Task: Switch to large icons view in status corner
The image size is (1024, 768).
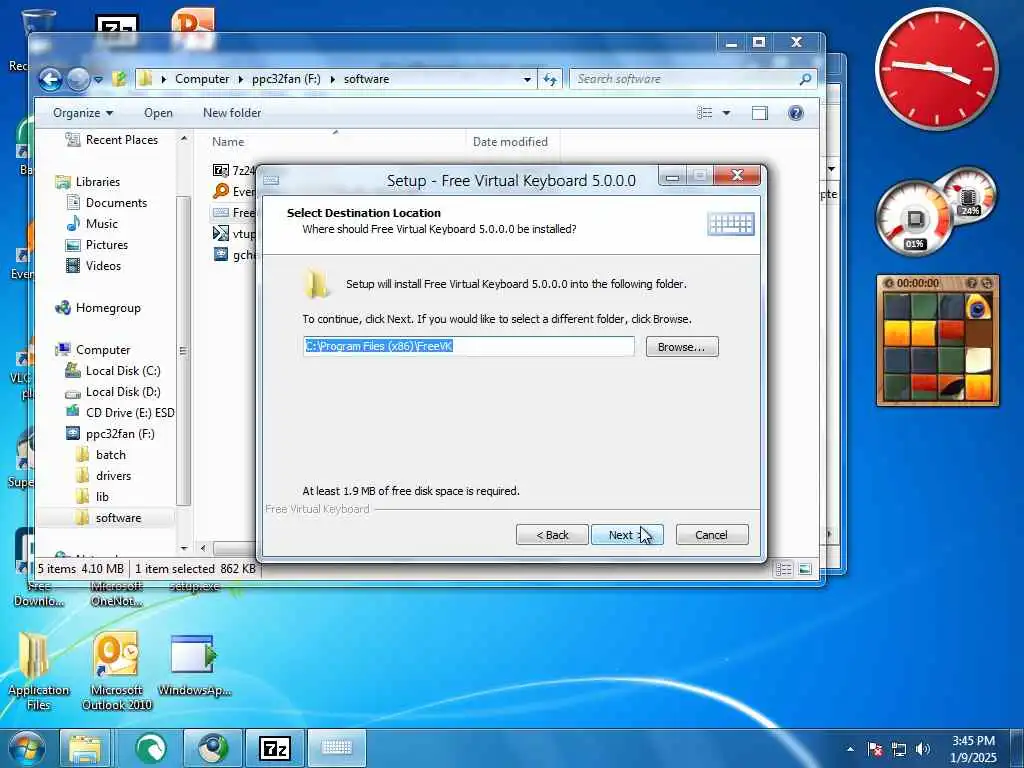Action: pos(805,569)
